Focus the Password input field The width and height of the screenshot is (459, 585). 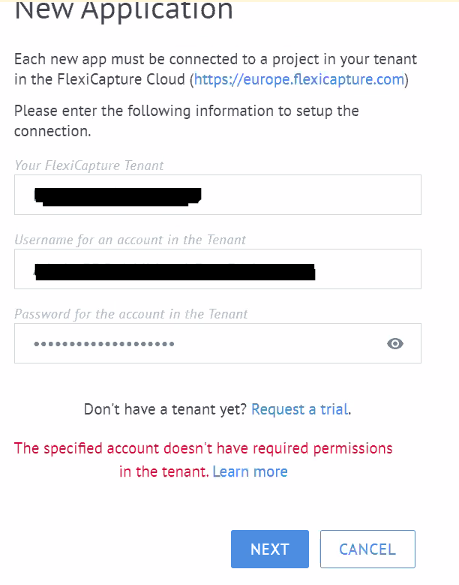pyautogui.click(x=218, y=343)
